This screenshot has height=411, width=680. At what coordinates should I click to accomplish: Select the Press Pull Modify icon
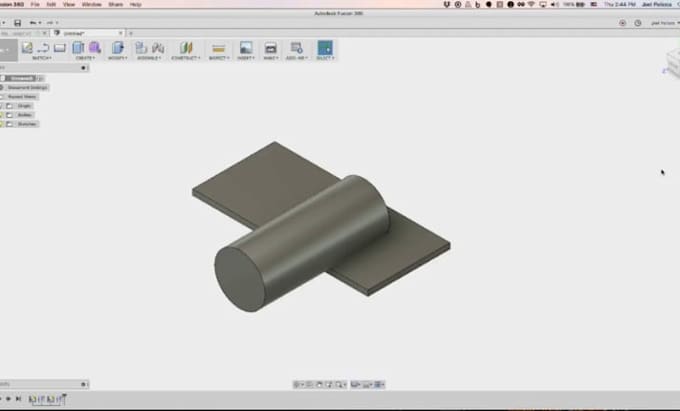pos(118,48)
